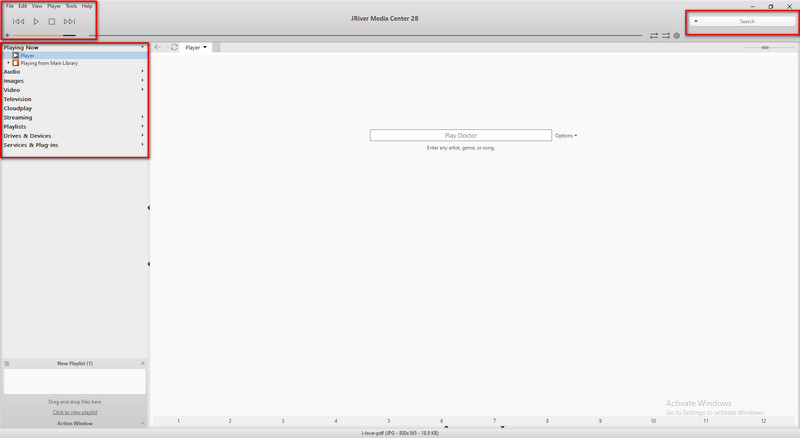Collapse the tree pane with upper arrow

click(x=148, y=208)
